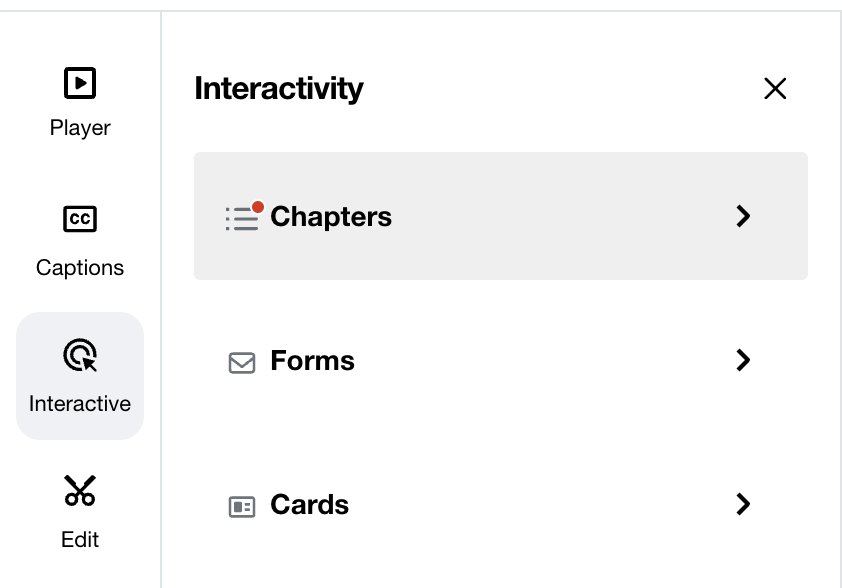This screenshot has height=588, width=842.
Task: Expand the Cards row chevron
Action: 743,504
